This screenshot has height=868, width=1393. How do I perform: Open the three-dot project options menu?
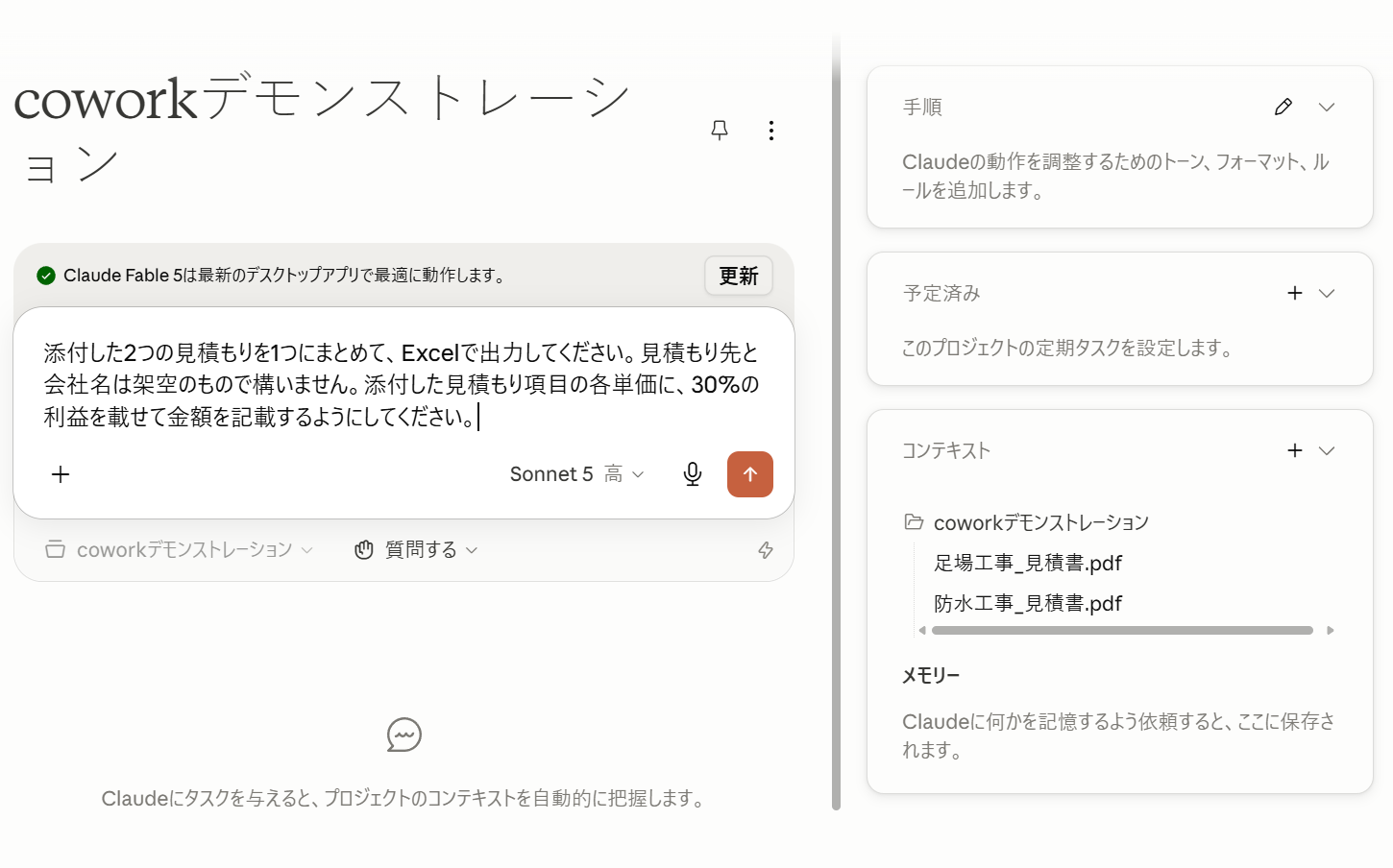[771, 131]
